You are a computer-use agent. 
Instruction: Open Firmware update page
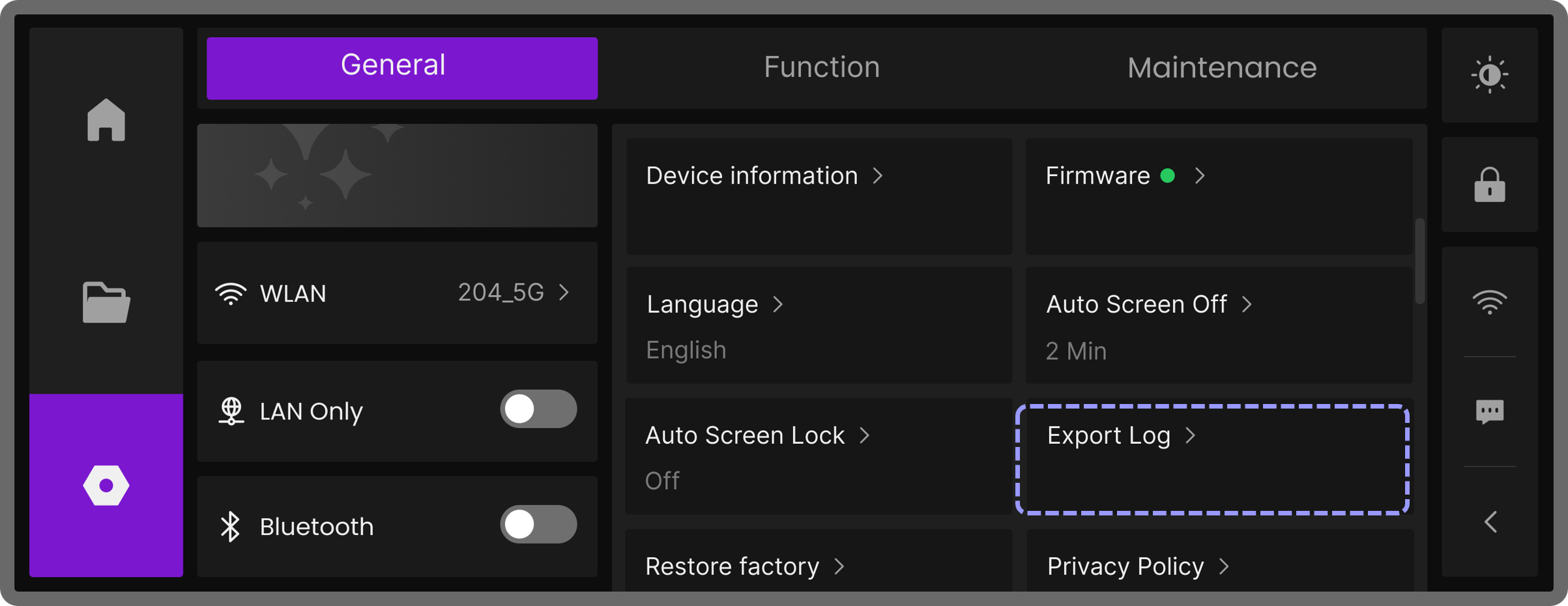tap(1218, 195)
